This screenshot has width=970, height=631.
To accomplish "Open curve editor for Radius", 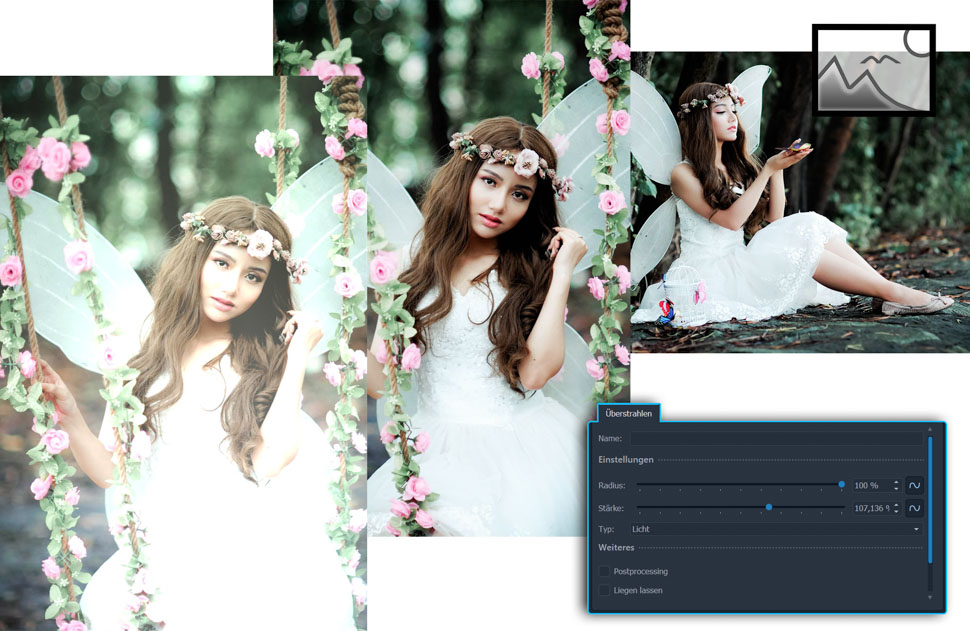I will point(914,486).
